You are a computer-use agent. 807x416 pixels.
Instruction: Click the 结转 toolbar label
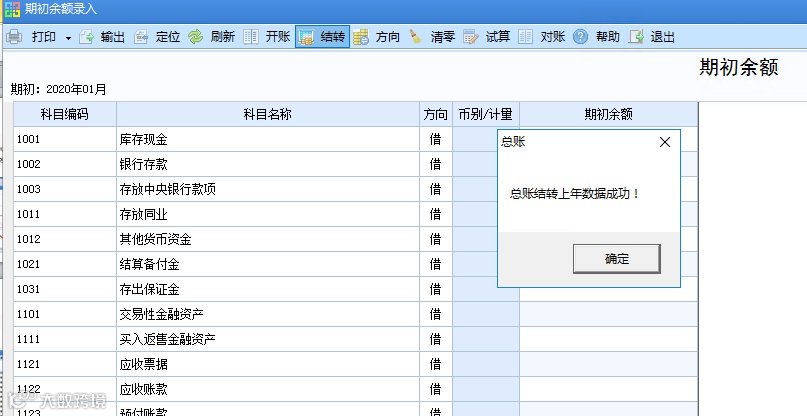pos(332,37)
